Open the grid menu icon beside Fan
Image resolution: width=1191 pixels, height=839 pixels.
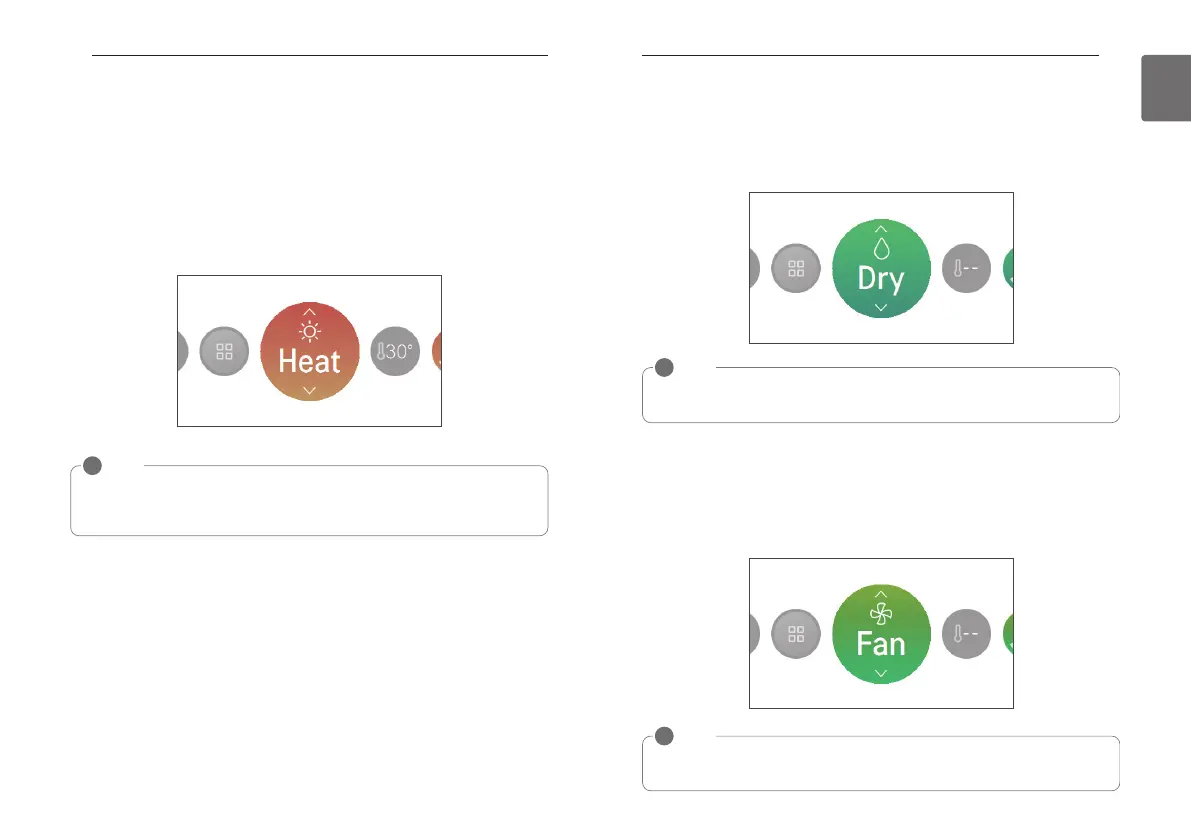coord(796,634)
